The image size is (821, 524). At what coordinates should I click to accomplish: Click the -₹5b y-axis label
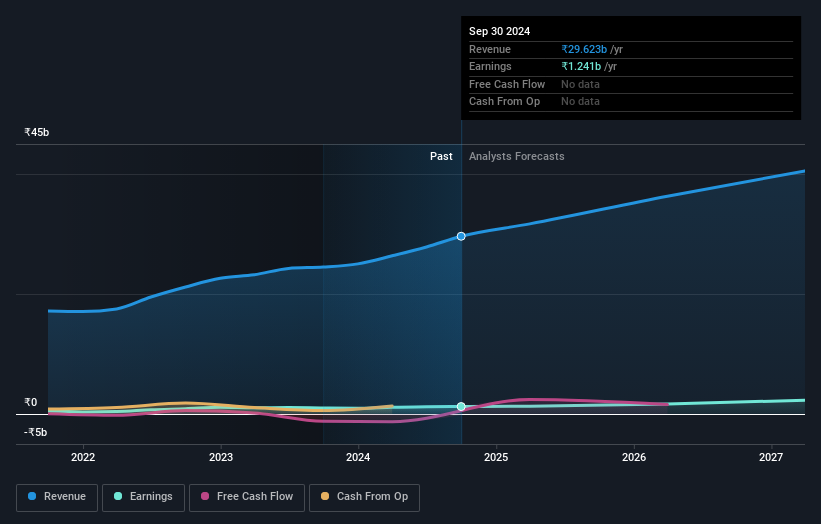click(x=36, y=432)
